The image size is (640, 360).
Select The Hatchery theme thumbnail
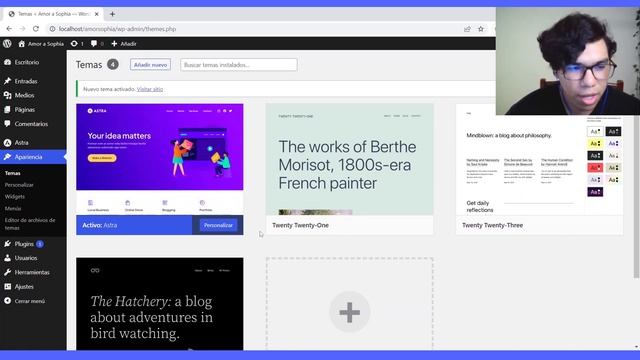click(x=160, y=304)
